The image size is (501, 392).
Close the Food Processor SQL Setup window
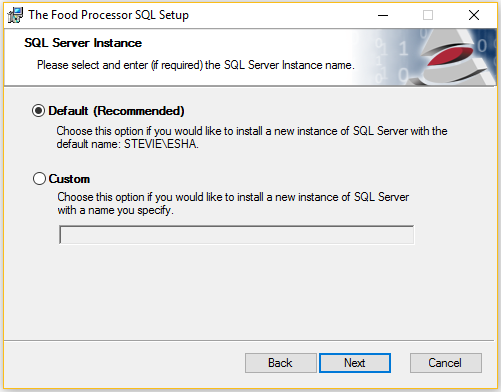click(474, 15)
